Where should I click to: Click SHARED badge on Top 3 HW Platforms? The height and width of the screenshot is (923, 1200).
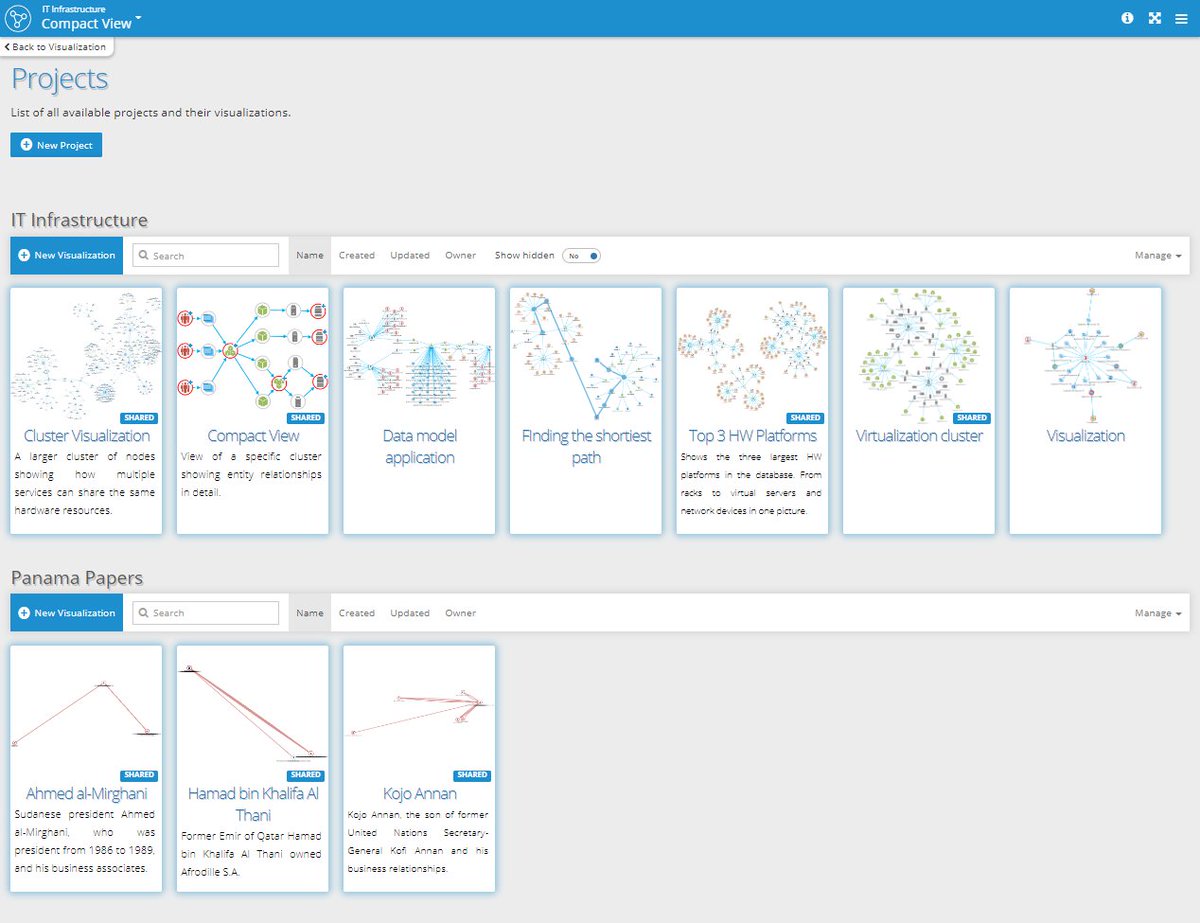pyautogui.click(x=805, y=418)
